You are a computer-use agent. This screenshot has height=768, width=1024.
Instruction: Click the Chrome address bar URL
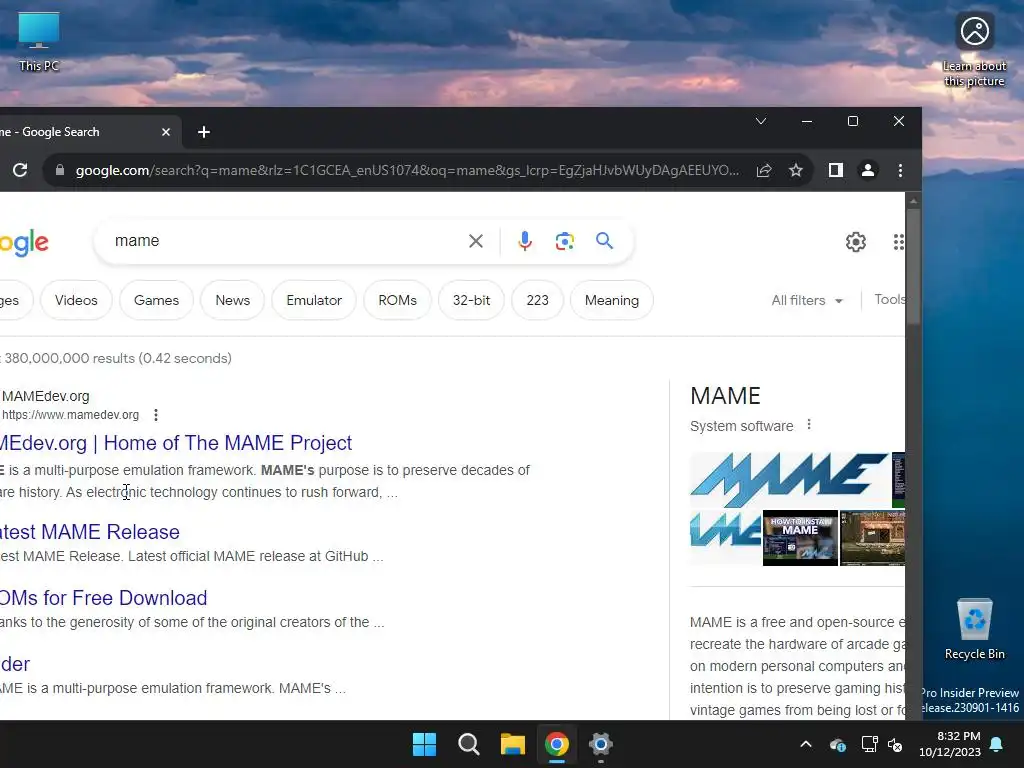[x=408, y=170]
